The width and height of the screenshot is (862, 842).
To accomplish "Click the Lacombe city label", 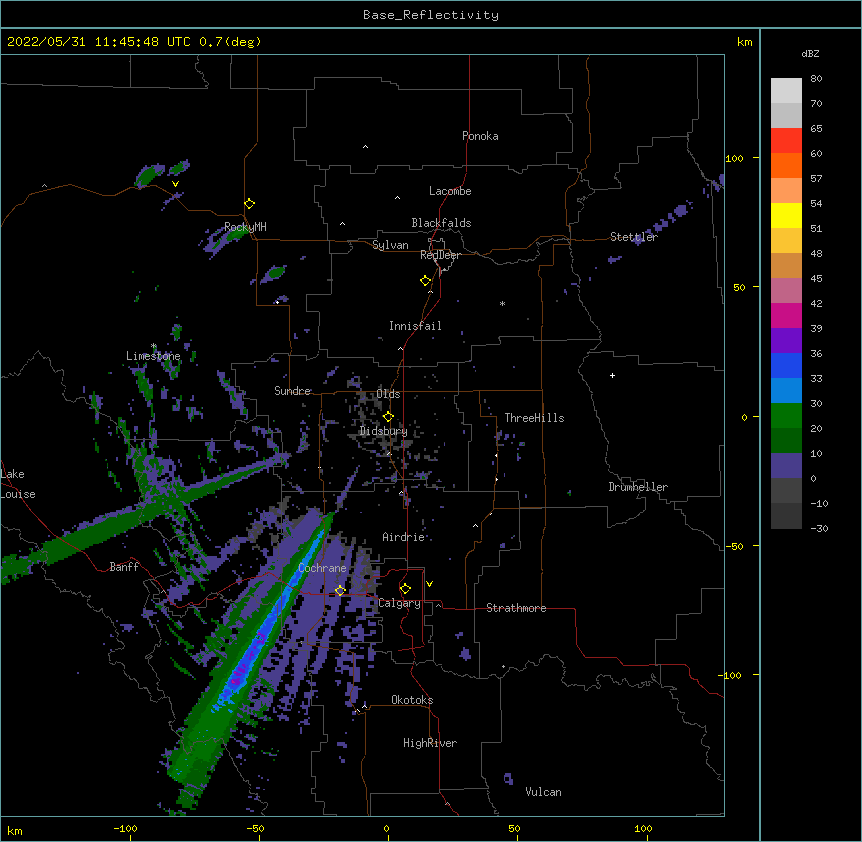I will (x=450, y=191).
